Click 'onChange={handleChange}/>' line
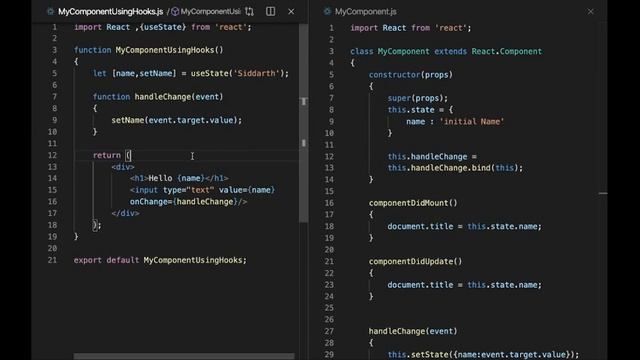 click(x=189, y=202)
